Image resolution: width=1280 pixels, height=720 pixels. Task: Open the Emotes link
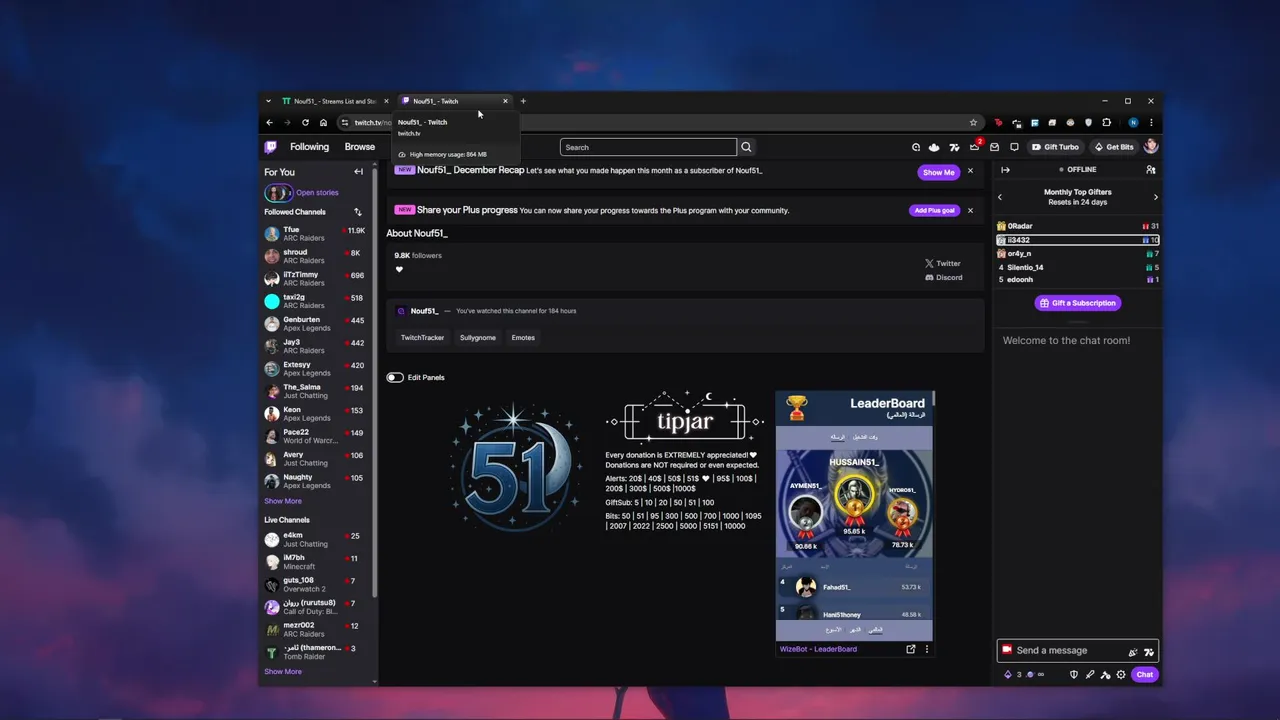click(523, 337)
